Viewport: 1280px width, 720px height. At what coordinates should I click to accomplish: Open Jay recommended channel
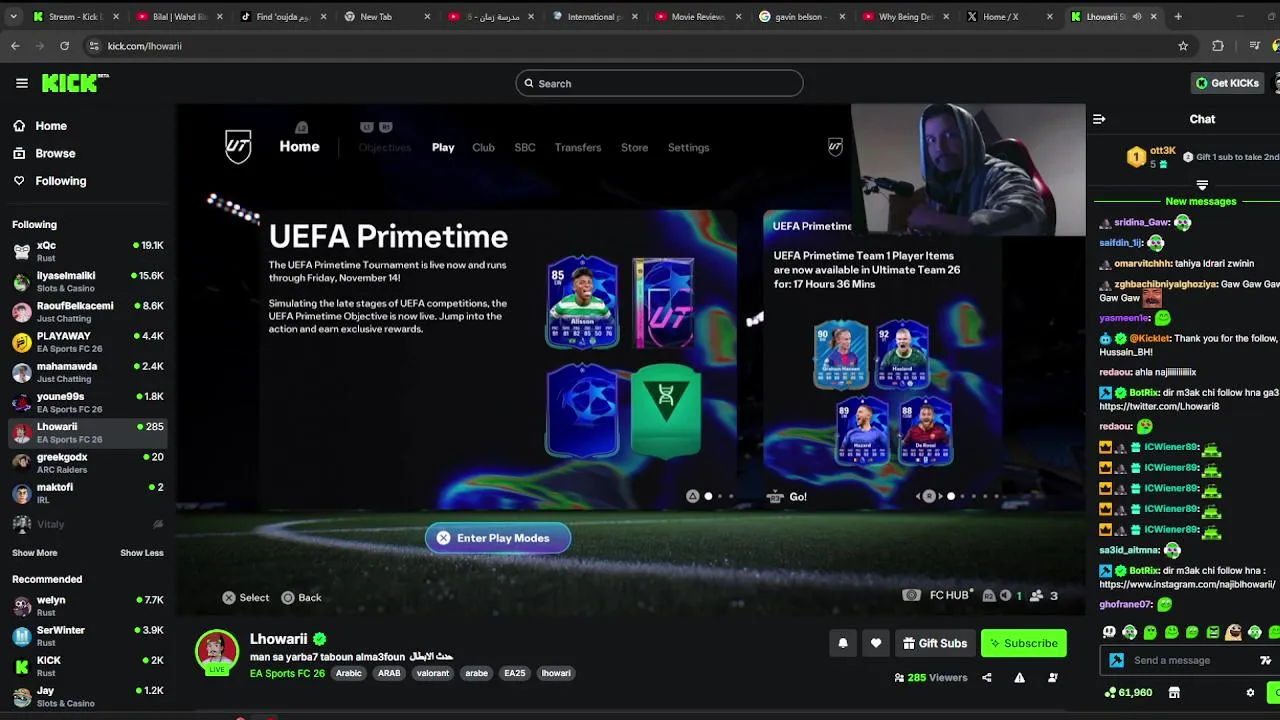[88, 696]
